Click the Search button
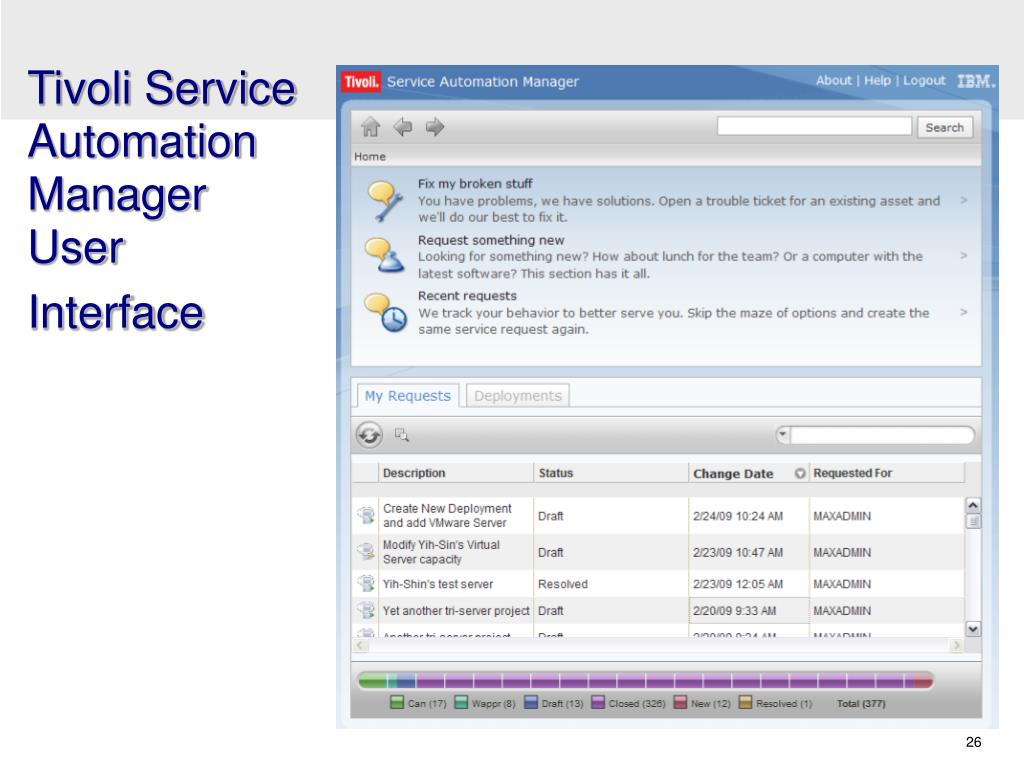The image size is (1024, 768). coord(944,127)
